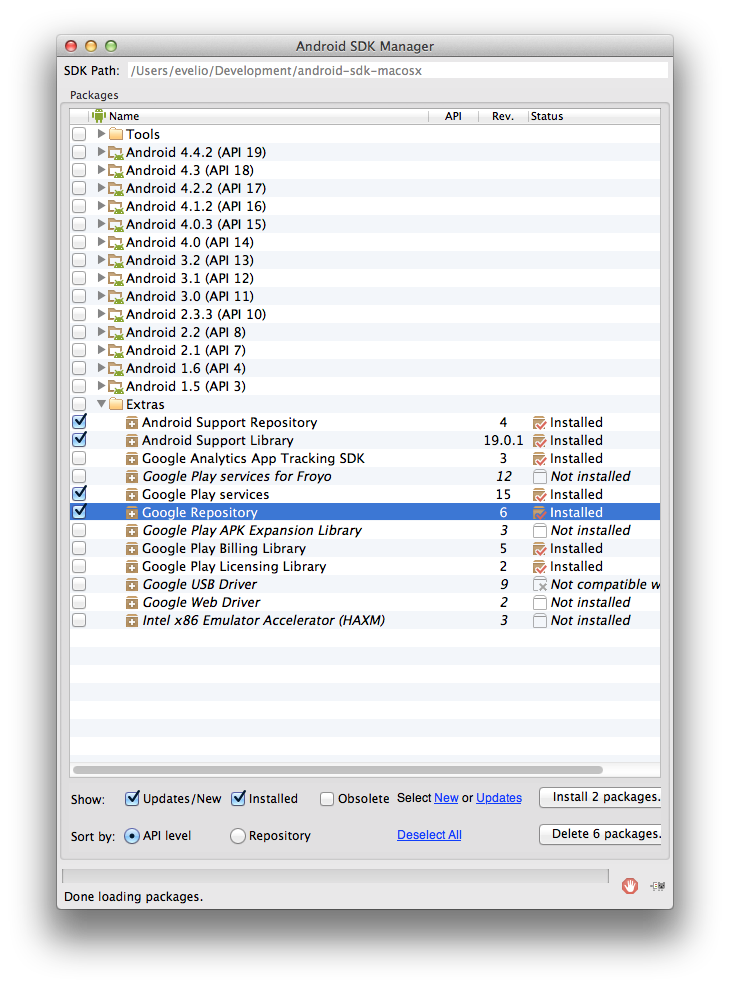The width and height of the screenshot is (730, 988).
Task: Check the Google Analytics App Tracking SDK checkbox
Action: point(79,458)
